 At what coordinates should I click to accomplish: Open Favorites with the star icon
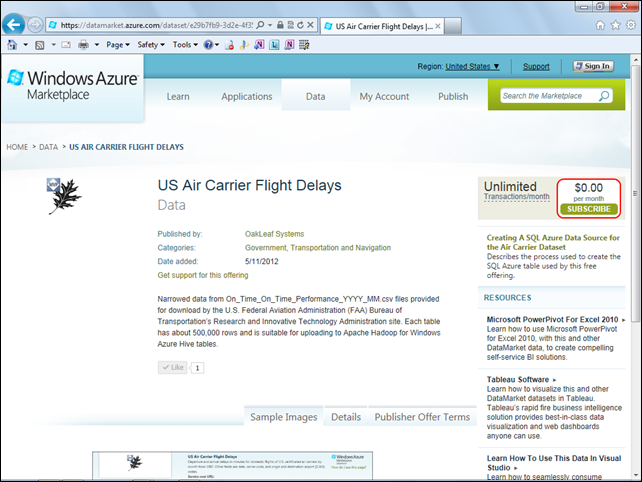point(615,25)
